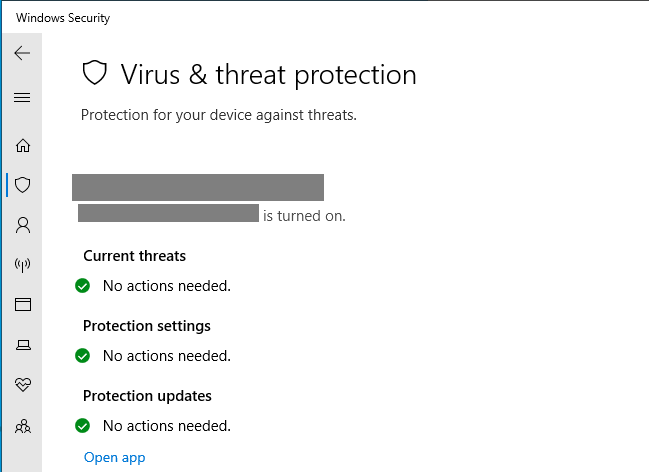Expand the hamburger navigation menu

pyautogui.click(x=22, y=98)
